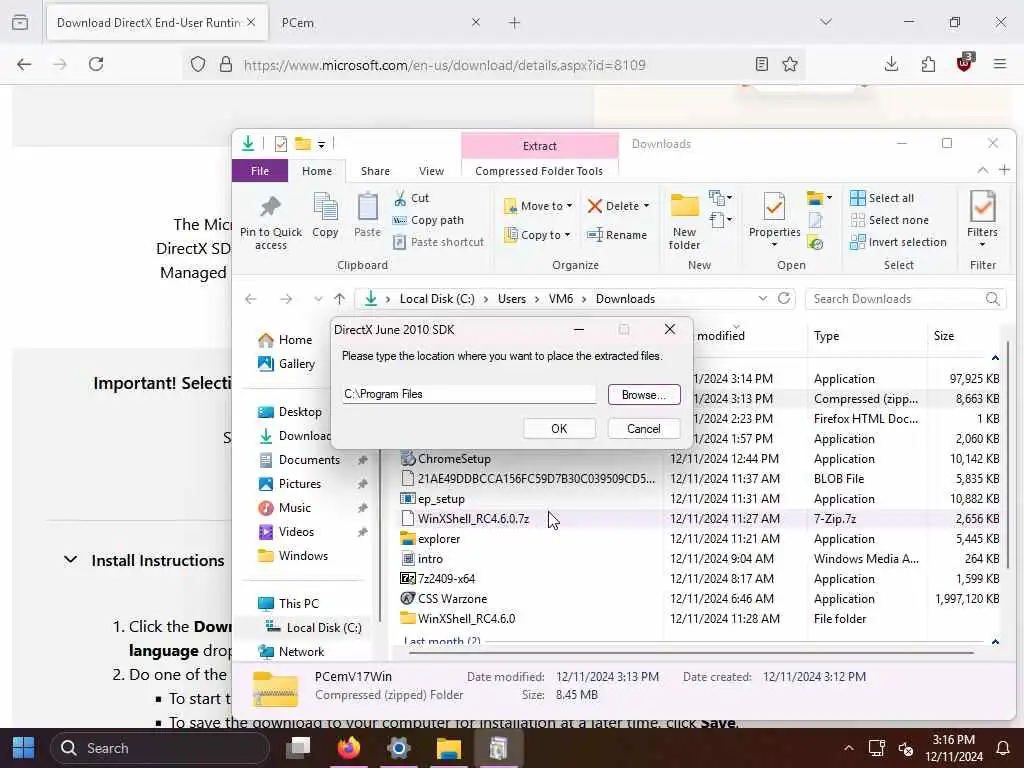The image size is (1024, 768).
Task: Open recent locations dropdown in Explorer
Action: [318, 299]
